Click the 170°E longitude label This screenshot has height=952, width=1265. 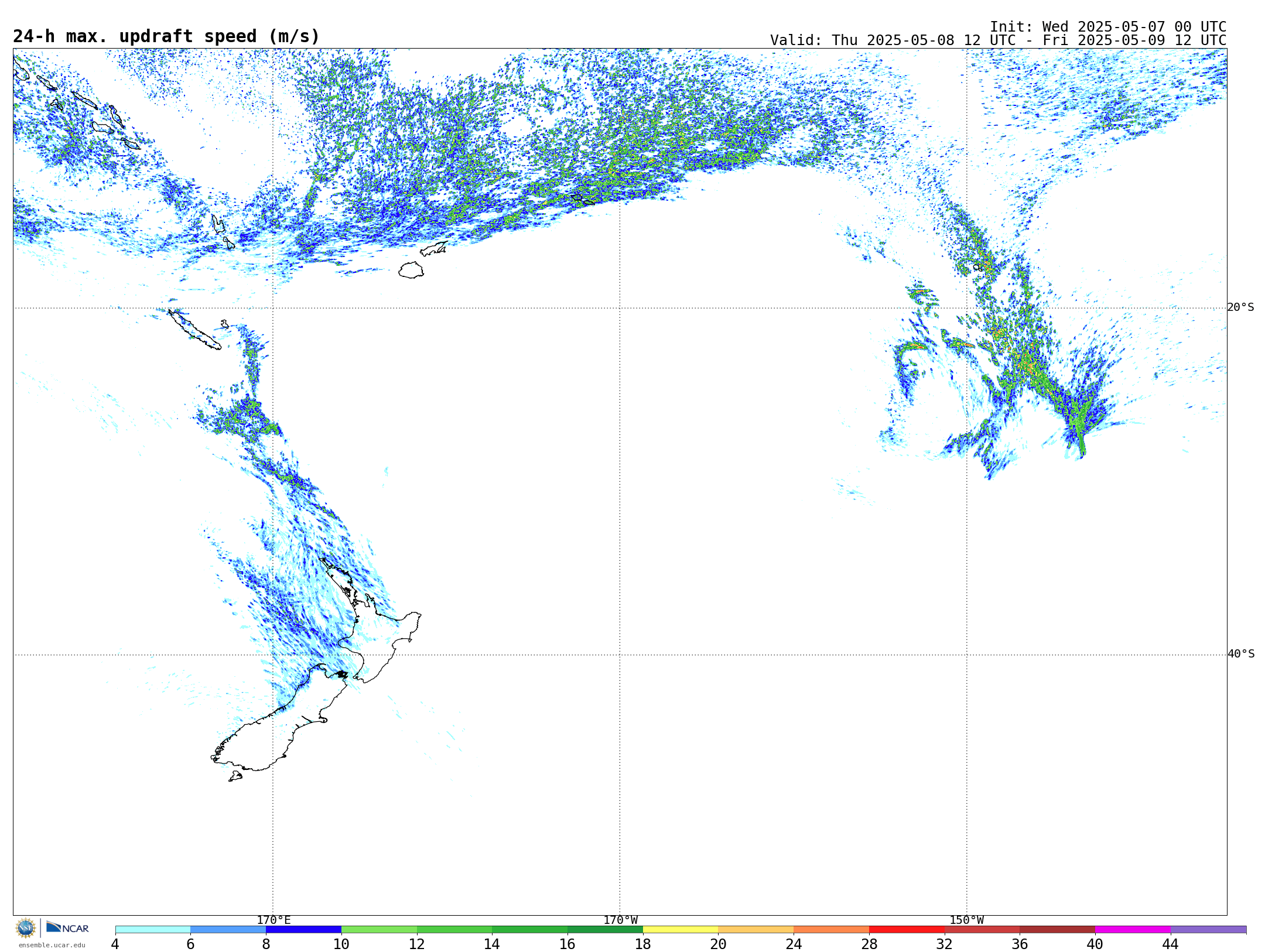[x=273, y=920]
